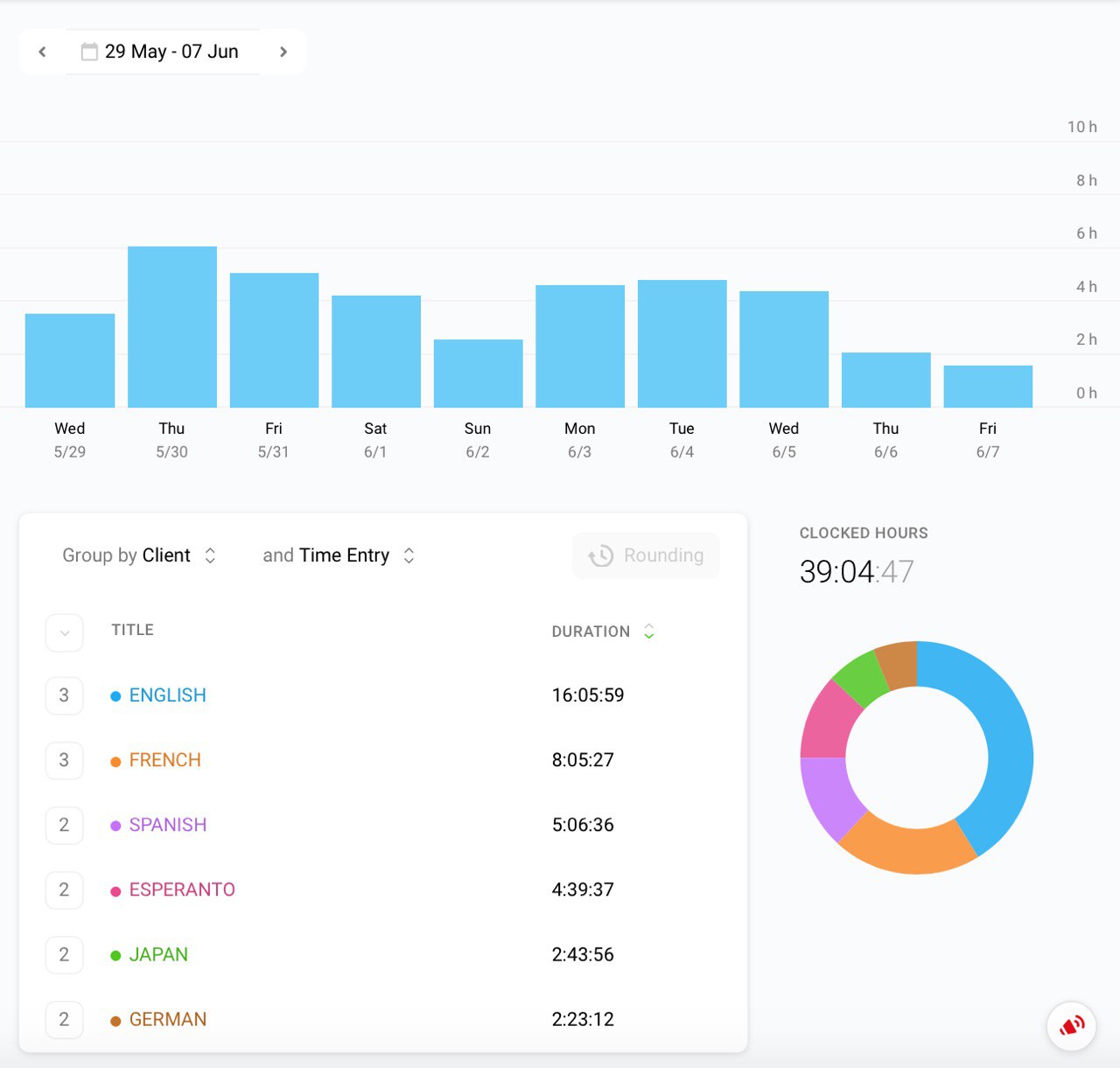This screenshot has height=1068, width=1120.
Task: Open the FRENCH client link
Action: pyautogui.click(x=165, y=760)
